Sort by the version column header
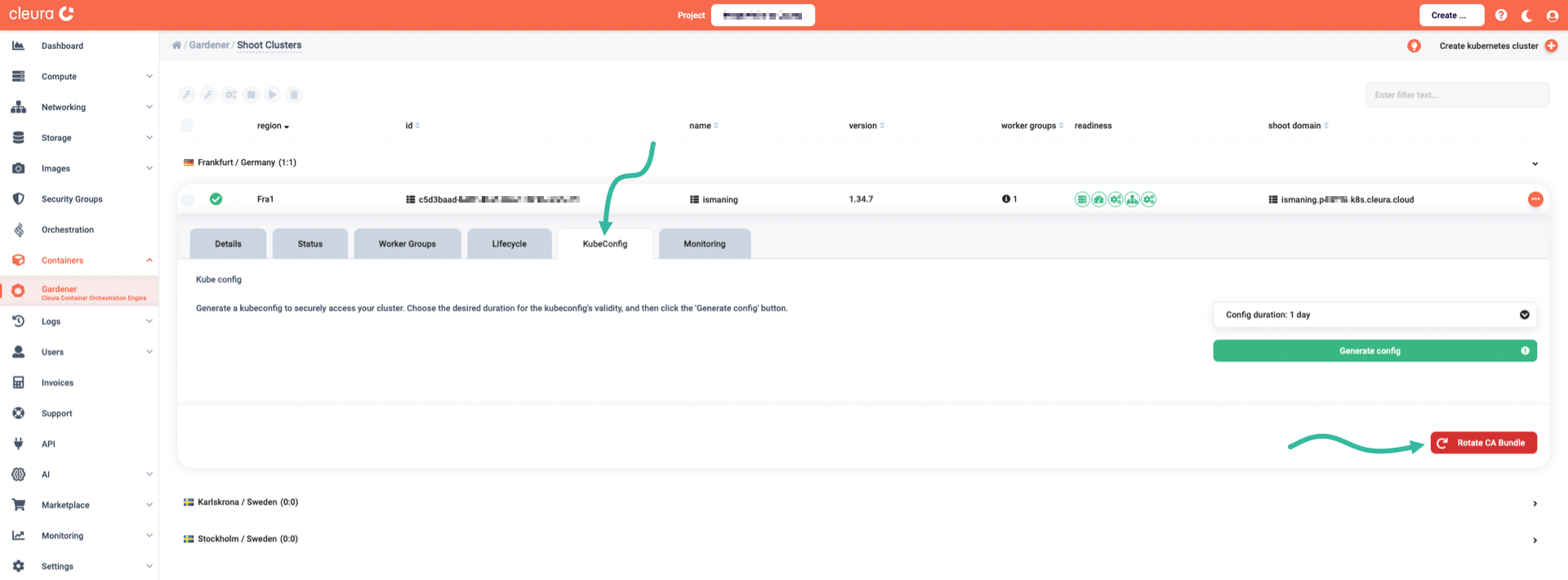The height and width of the screenshot is (580, 1568). tap(866, 126)
